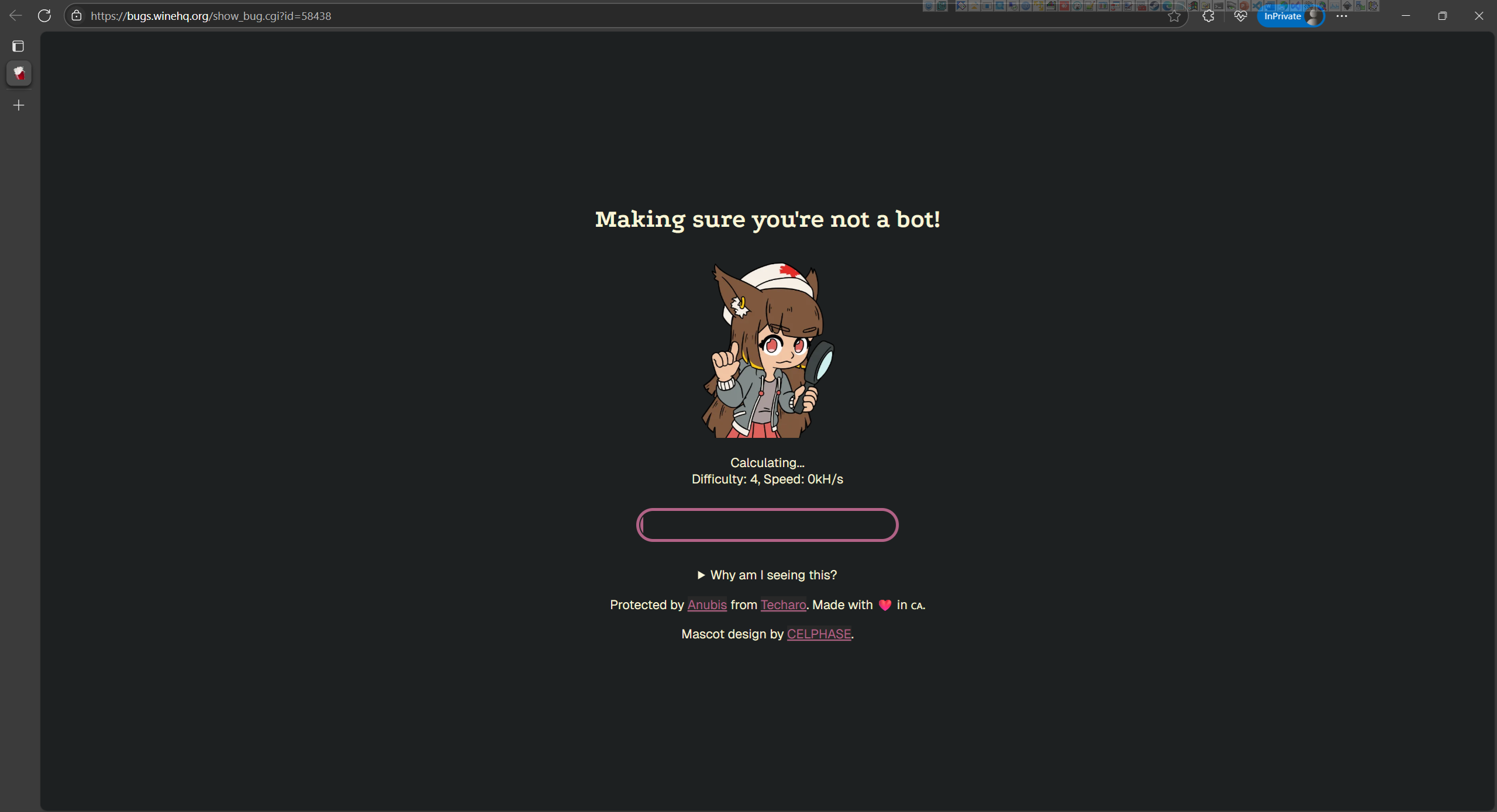This screenshot has height=812, width=1497.
Task: Open Browser essentials heartbeat icon
Action: coord(1240,16)
